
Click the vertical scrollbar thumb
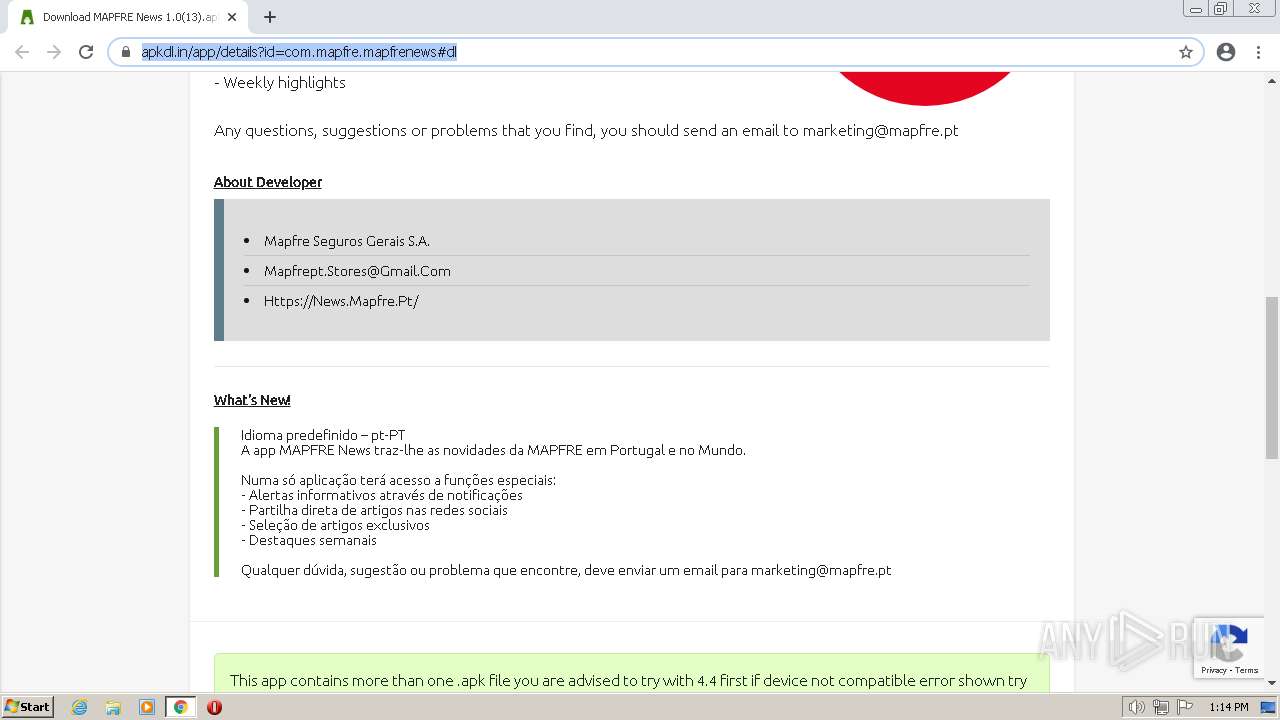[x=1271, y=377]
